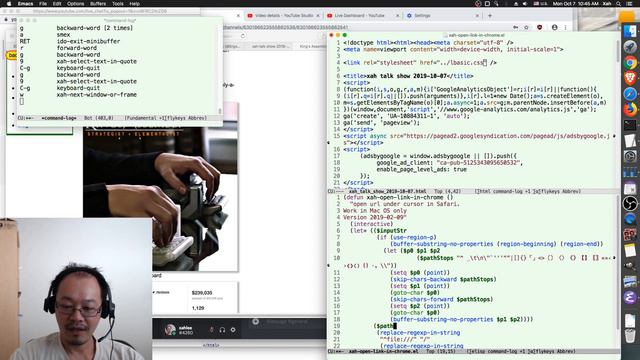Image resolution: width=640 pixels, height=360 pixels.
Task: Open Brave browser from the Dock
Action: pyautogui.click(x=630, y=78)
